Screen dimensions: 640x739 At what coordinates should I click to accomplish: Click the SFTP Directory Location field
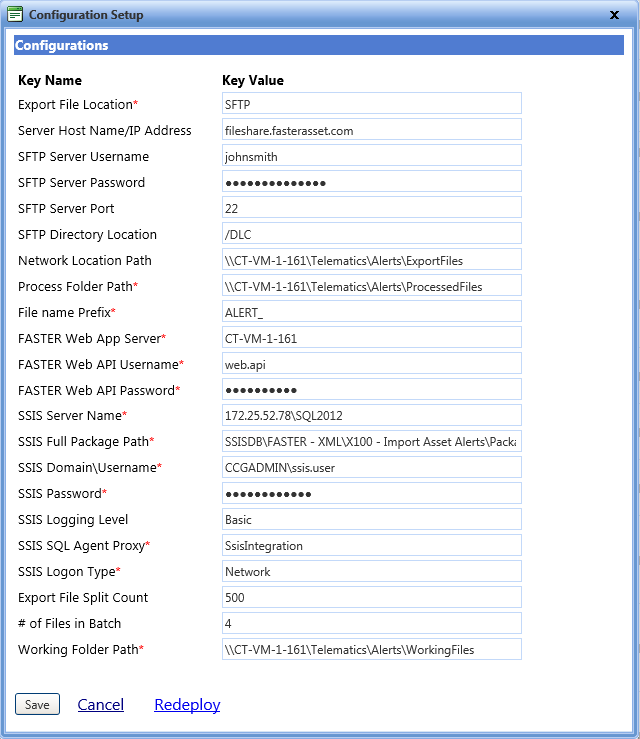pyautogui.click(x=371, y=233)
